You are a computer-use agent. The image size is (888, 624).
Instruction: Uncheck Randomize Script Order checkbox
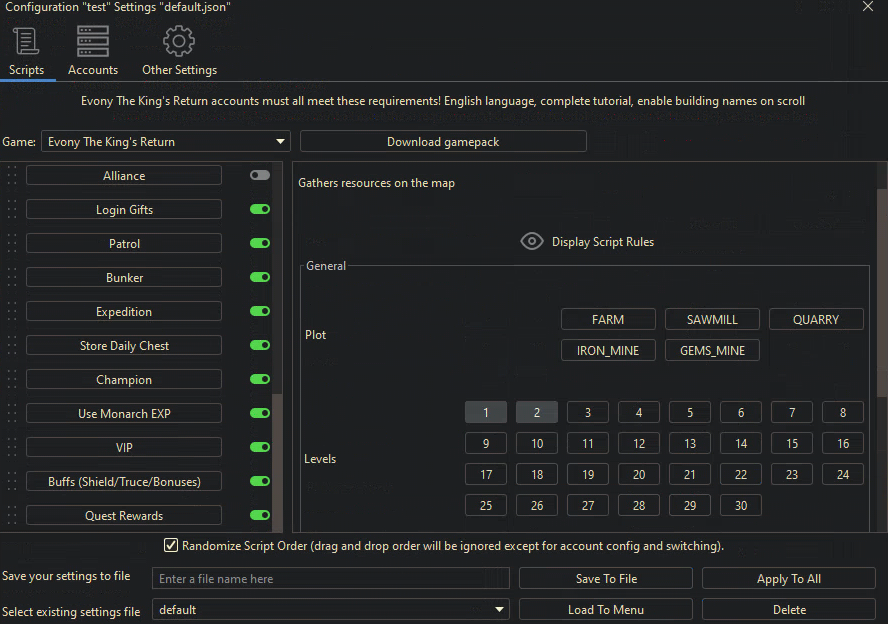[171, 546]
